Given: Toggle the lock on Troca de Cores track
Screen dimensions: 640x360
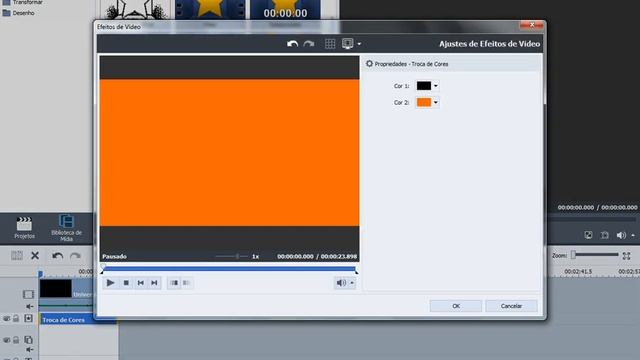Looking at the screenshot, I should pyautogui.click(x=16, y=318).
